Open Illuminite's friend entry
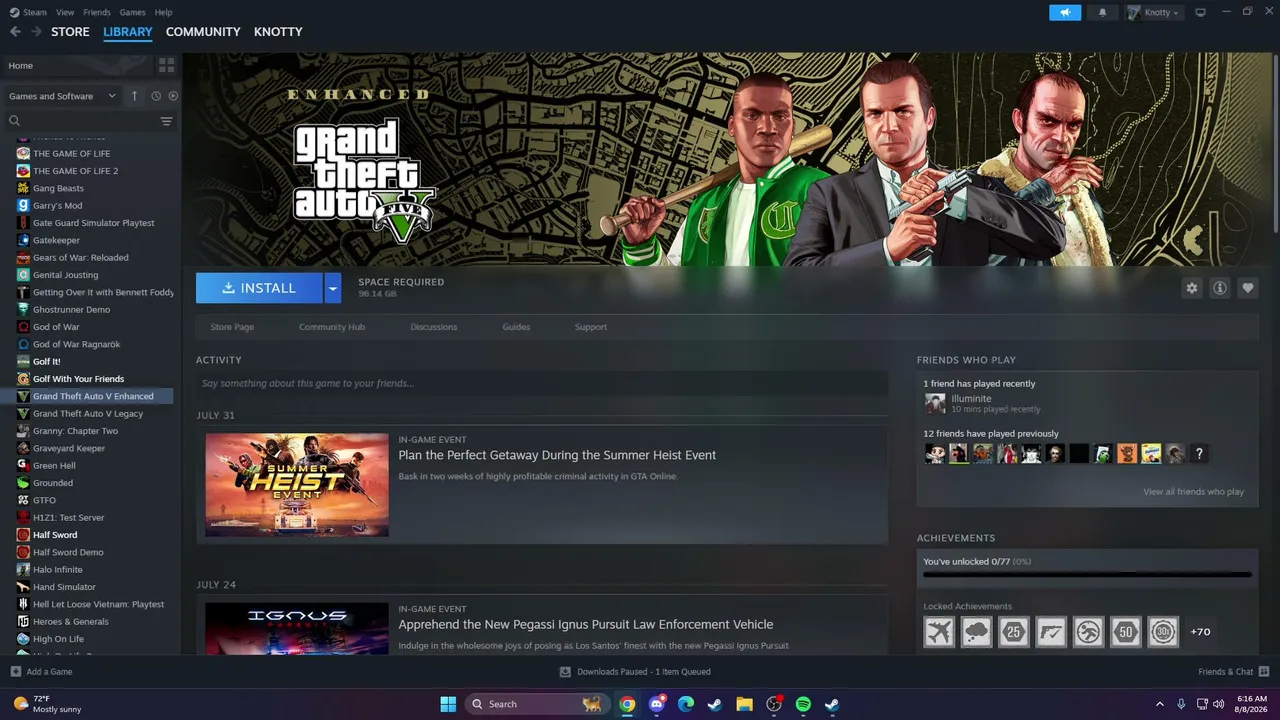Screen dimensions: 1280x720 (983, 404)
